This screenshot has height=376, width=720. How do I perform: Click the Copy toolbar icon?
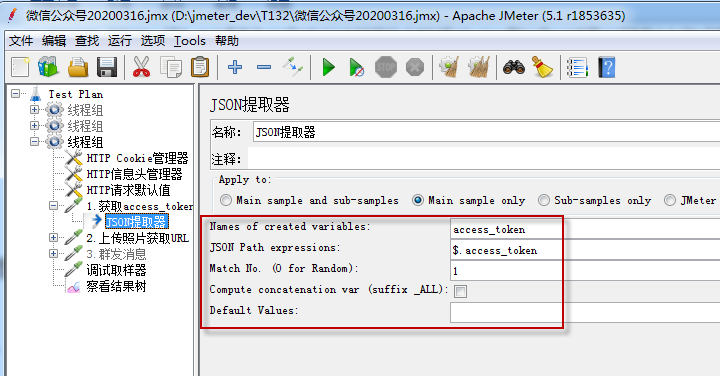[x=171, y=67]
